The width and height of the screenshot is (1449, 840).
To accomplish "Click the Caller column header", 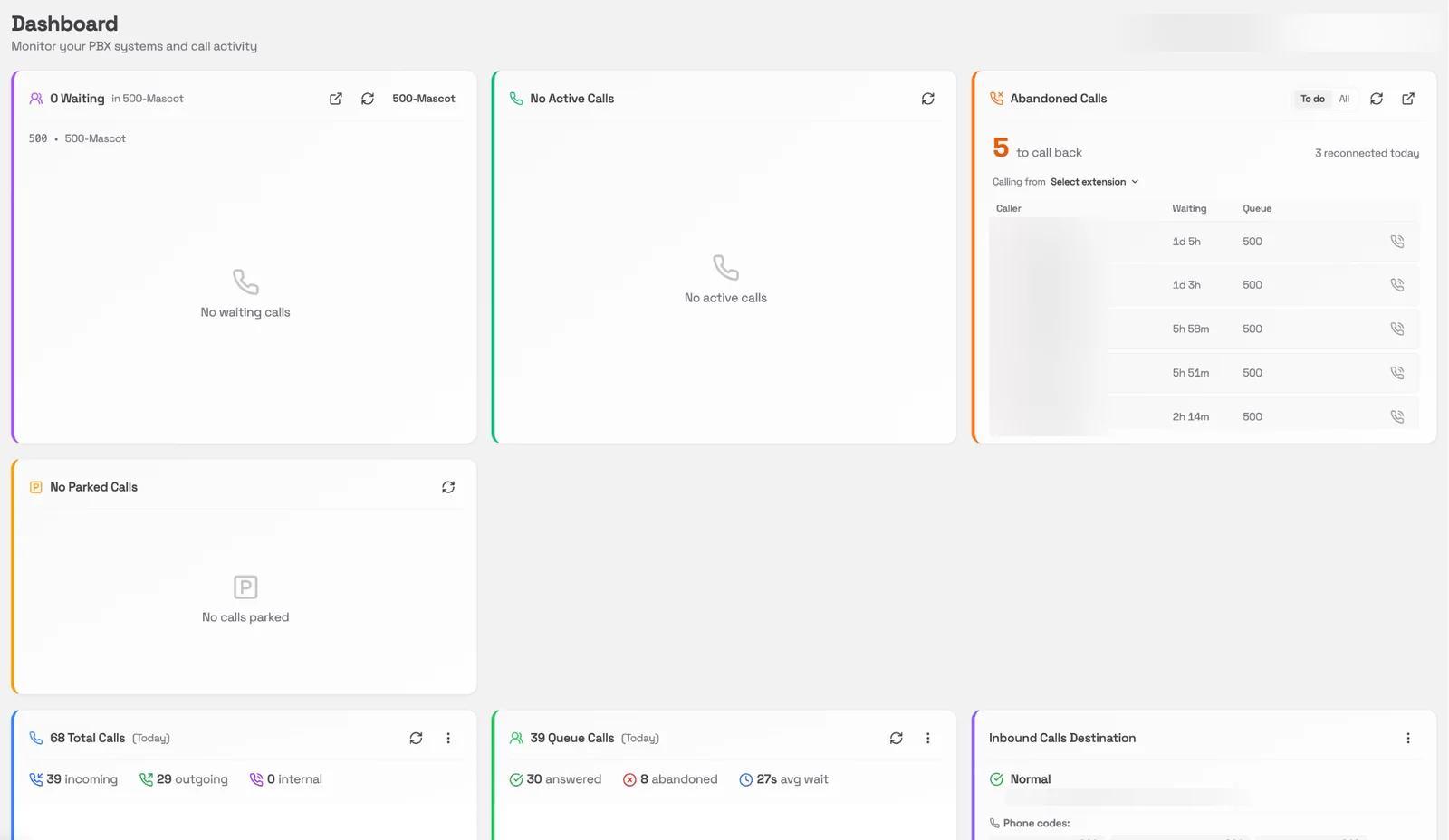I will pyautogui.click(x=1009, y=209).
